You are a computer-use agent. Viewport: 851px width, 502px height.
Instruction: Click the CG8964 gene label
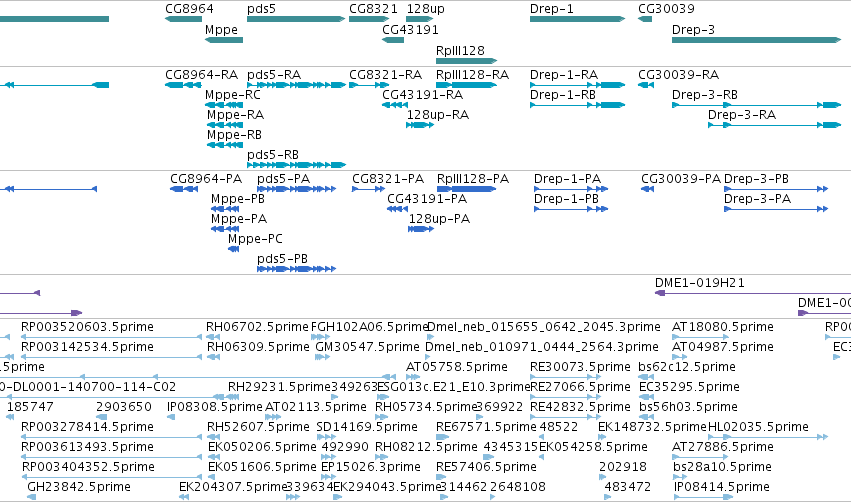click(x=189, y=9)
